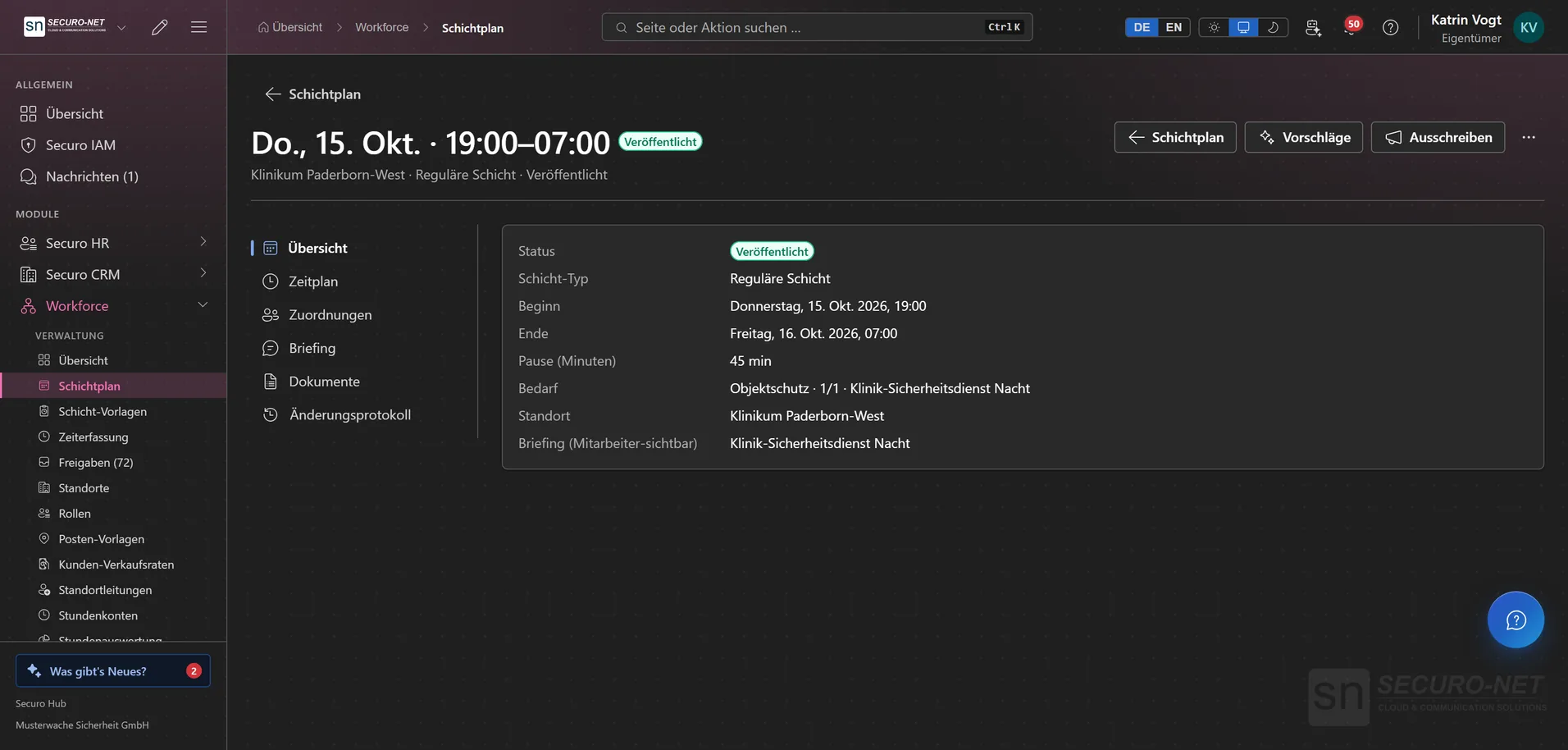The height and width of the screenshot is (750, 1568).
Task: Expand the Securo HR module
Action: coord(113,243)
